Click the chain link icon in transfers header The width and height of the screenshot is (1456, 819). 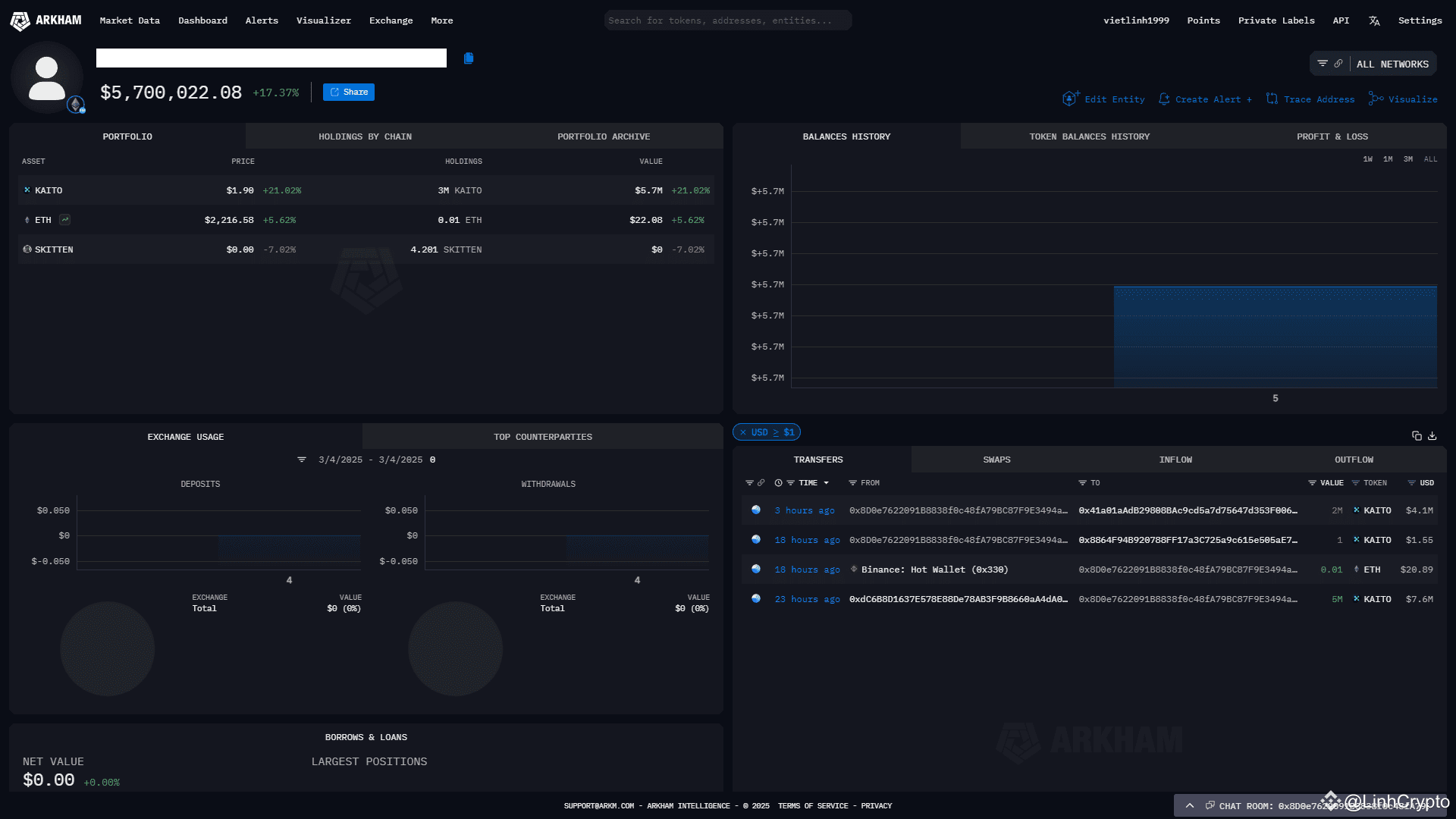click(761, 483)
